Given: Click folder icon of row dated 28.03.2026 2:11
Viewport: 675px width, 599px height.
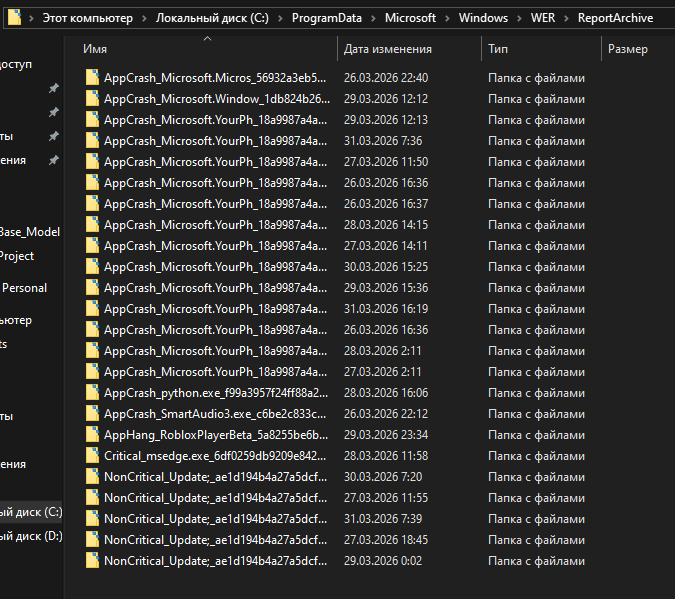Looking at the screenshot, I should click(92, 351).
